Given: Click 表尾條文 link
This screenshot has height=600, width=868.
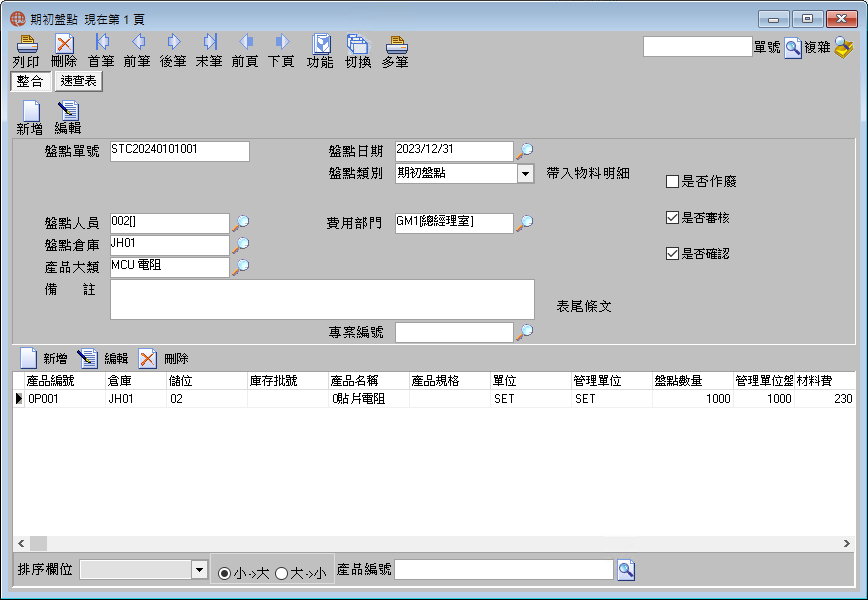Looking at the screenshot, I should click(x=583, y=307).
